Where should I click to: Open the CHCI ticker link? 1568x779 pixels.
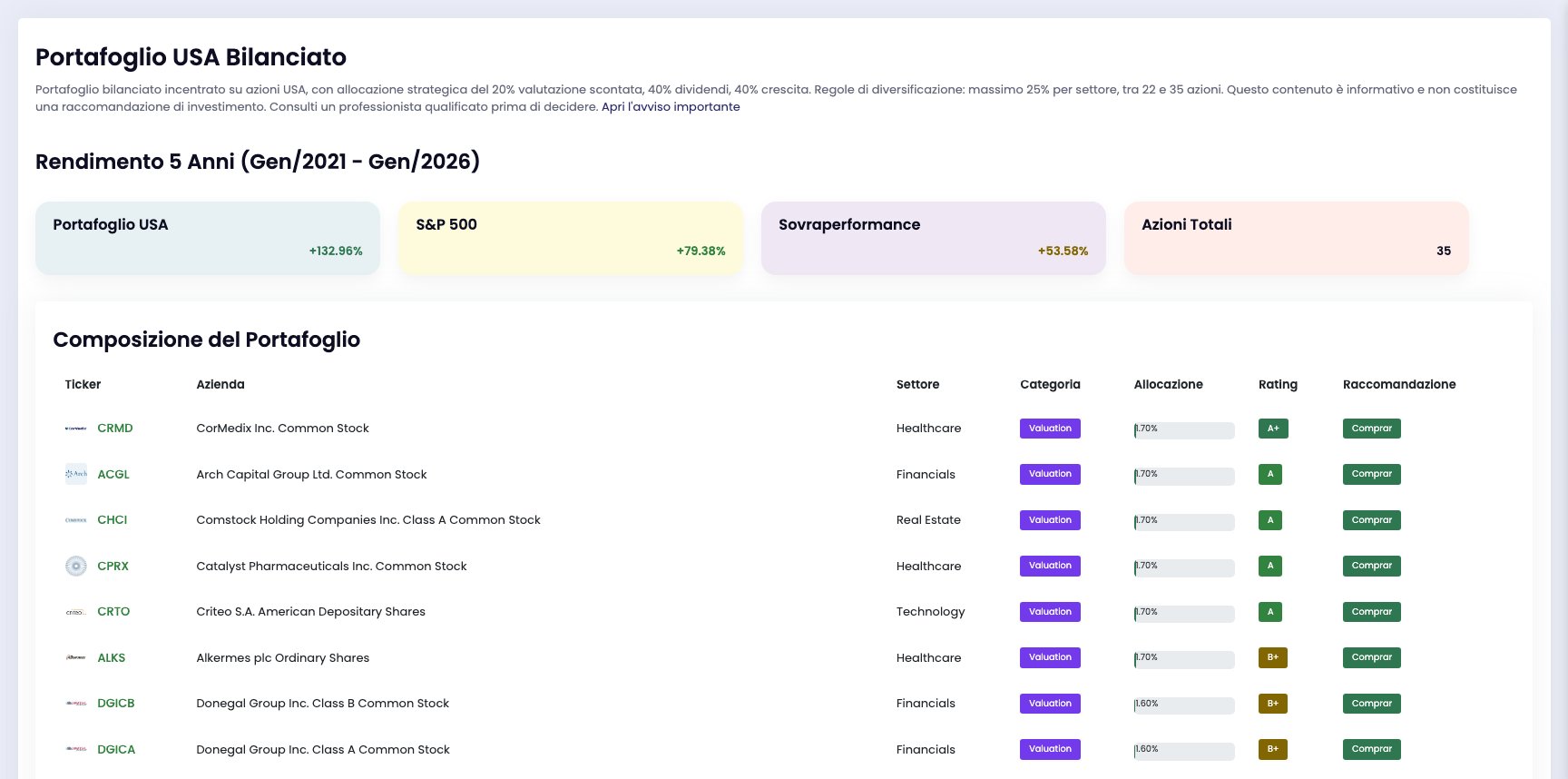click(113, 520)
